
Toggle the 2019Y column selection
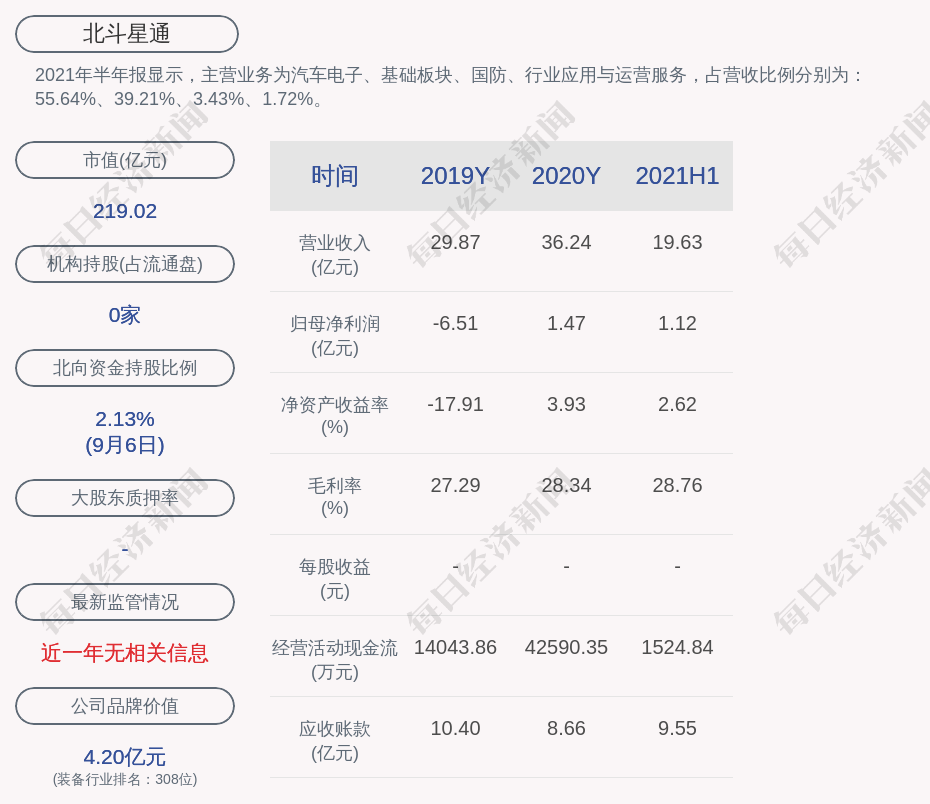point(455,176)
